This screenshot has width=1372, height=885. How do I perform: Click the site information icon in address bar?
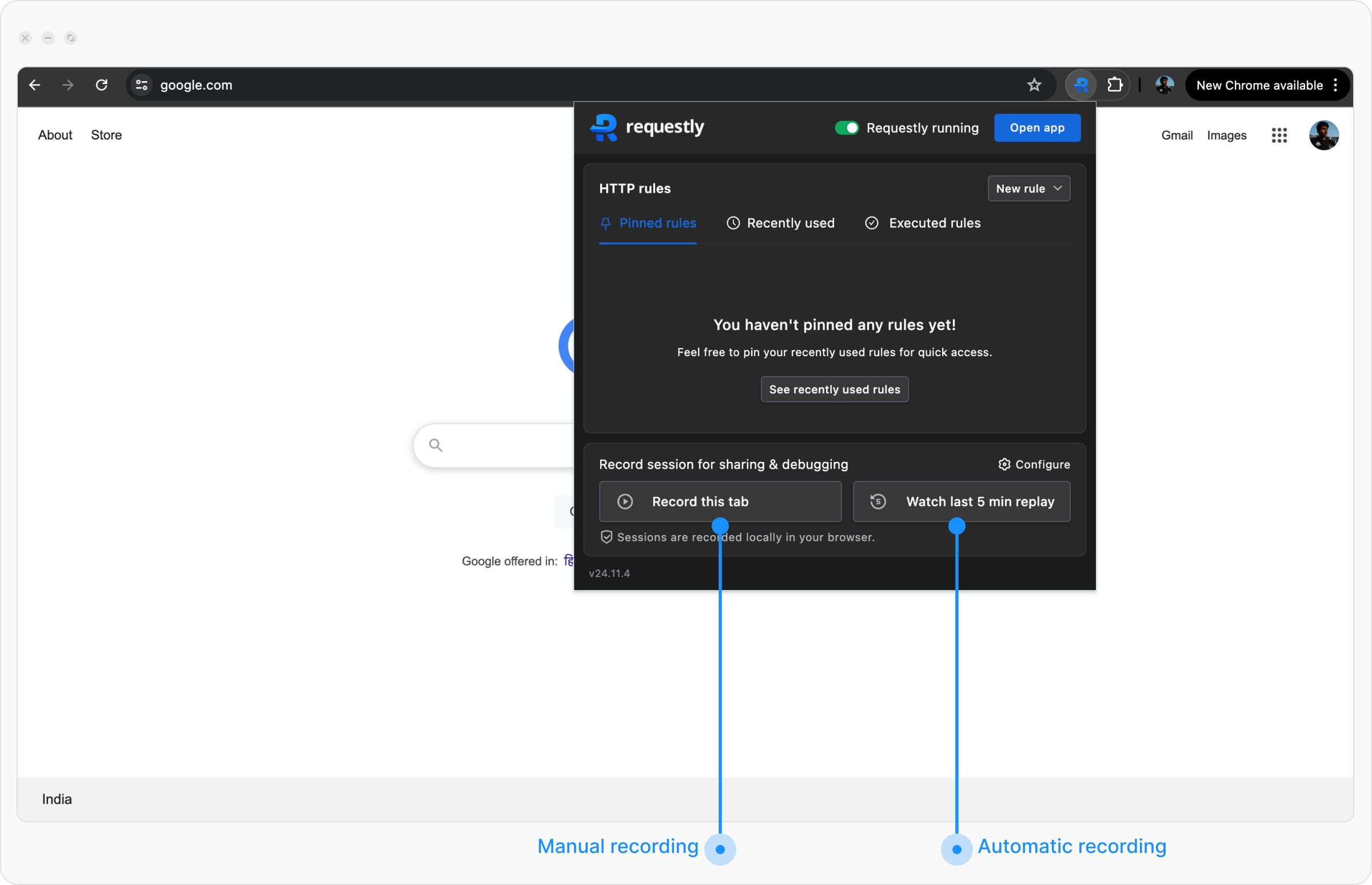point(141,85)
